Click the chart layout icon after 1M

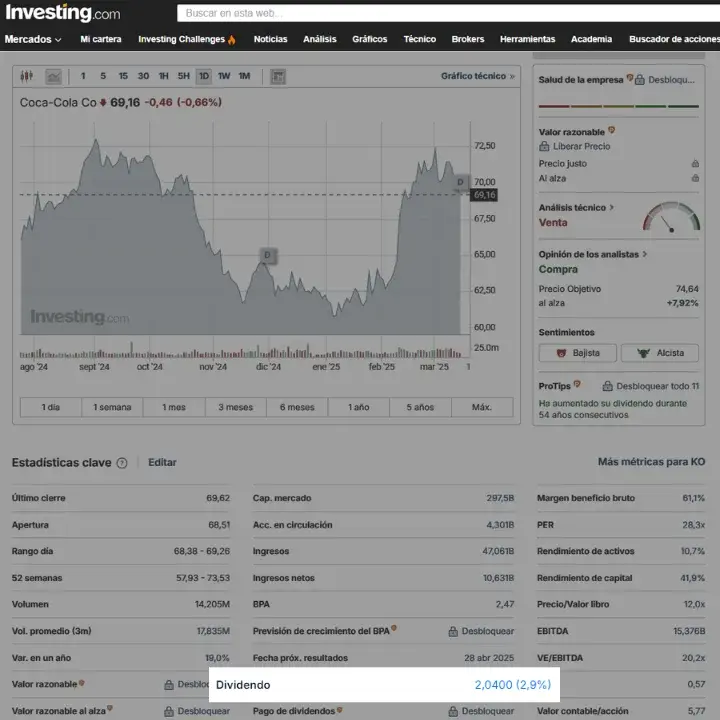(278, 76)
